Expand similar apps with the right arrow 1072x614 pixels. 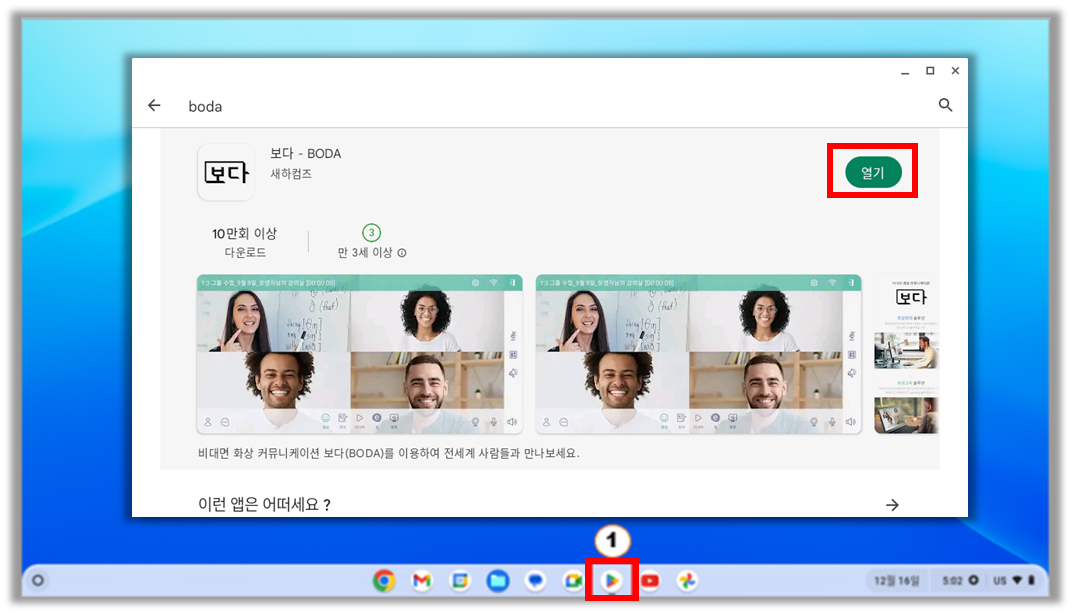(892, 505)
